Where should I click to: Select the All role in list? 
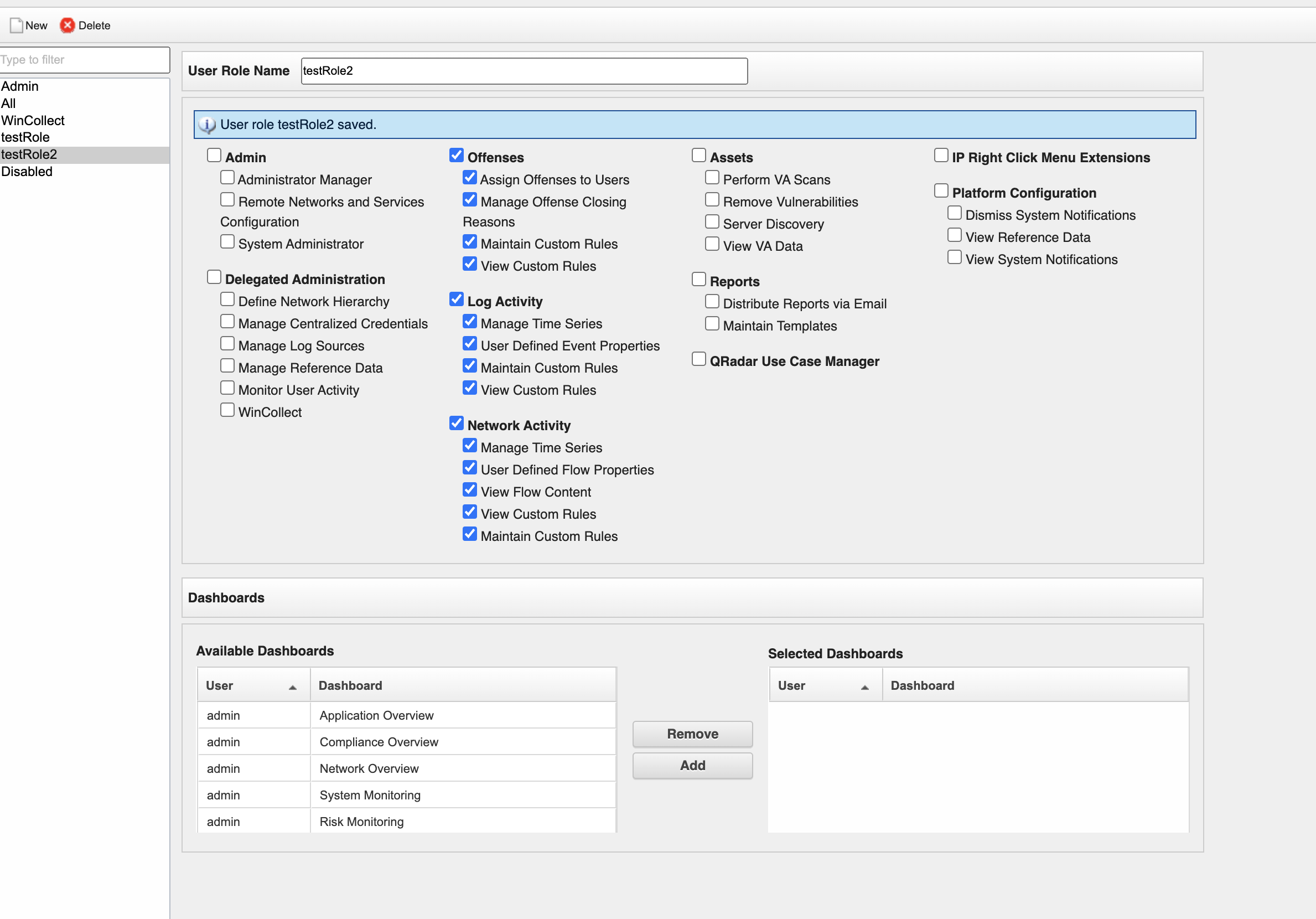tap(85, 103)
